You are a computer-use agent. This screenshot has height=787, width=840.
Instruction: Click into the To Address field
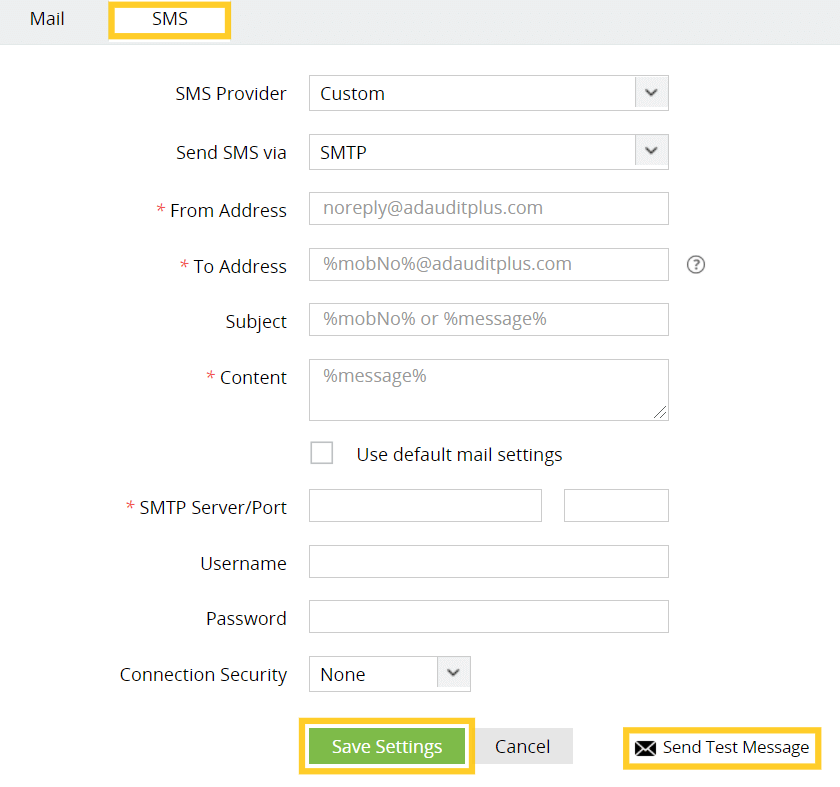point(488,265)
